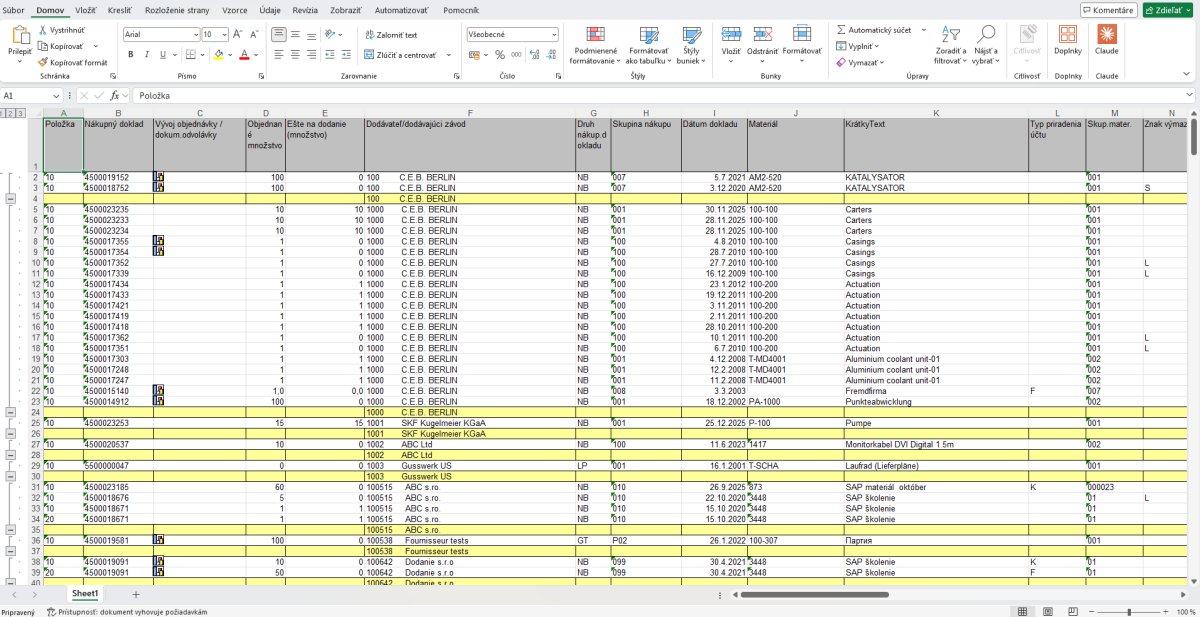
Task: Click the Vystrihnúť scissors icon
Action: click(x=43, y=30)
